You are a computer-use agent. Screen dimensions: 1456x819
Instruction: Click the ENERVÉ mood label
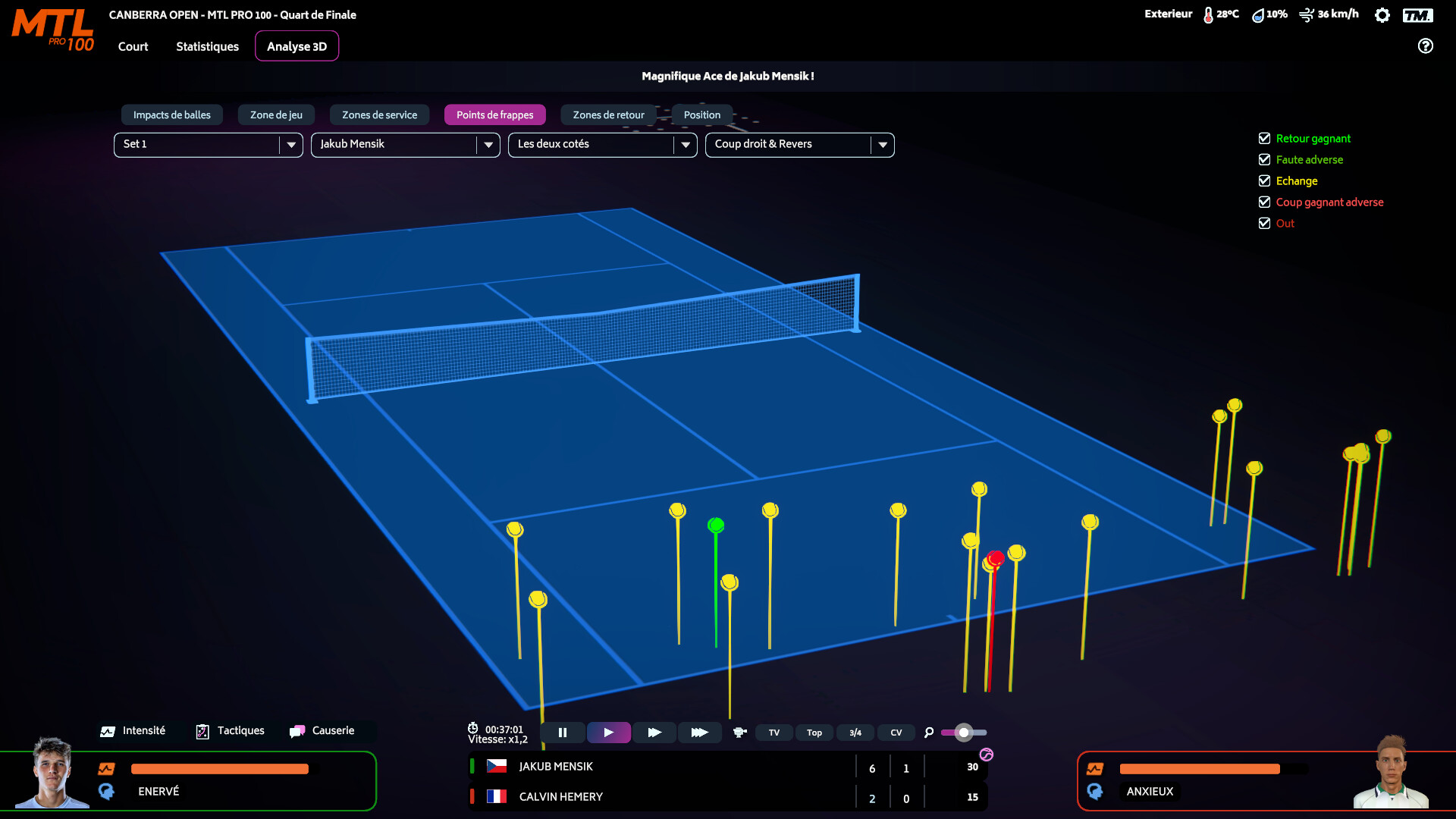click(x=158, y=792)
